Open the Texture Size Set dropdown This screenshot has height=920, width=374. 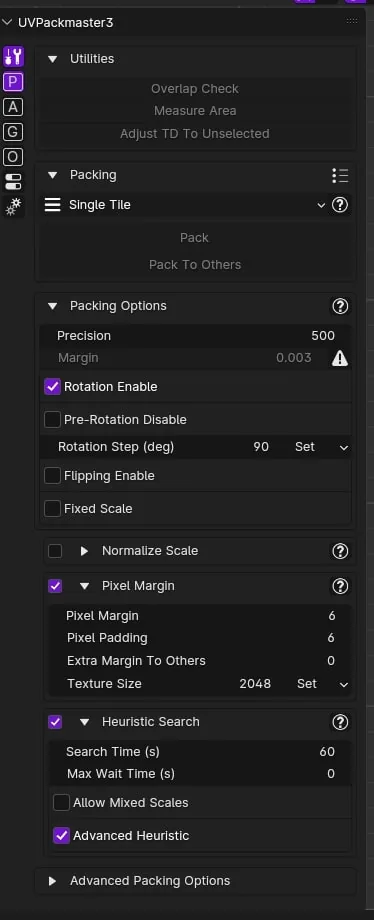tap(322, 684)
